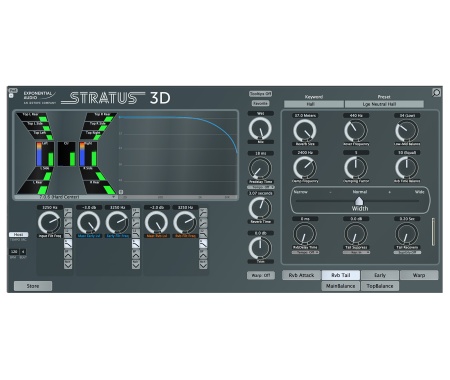The height and width of the screenshot is (380, 450).
Task: Select second filter-shape icon beside Reverb Filter Freq
Action: [203, 223]
